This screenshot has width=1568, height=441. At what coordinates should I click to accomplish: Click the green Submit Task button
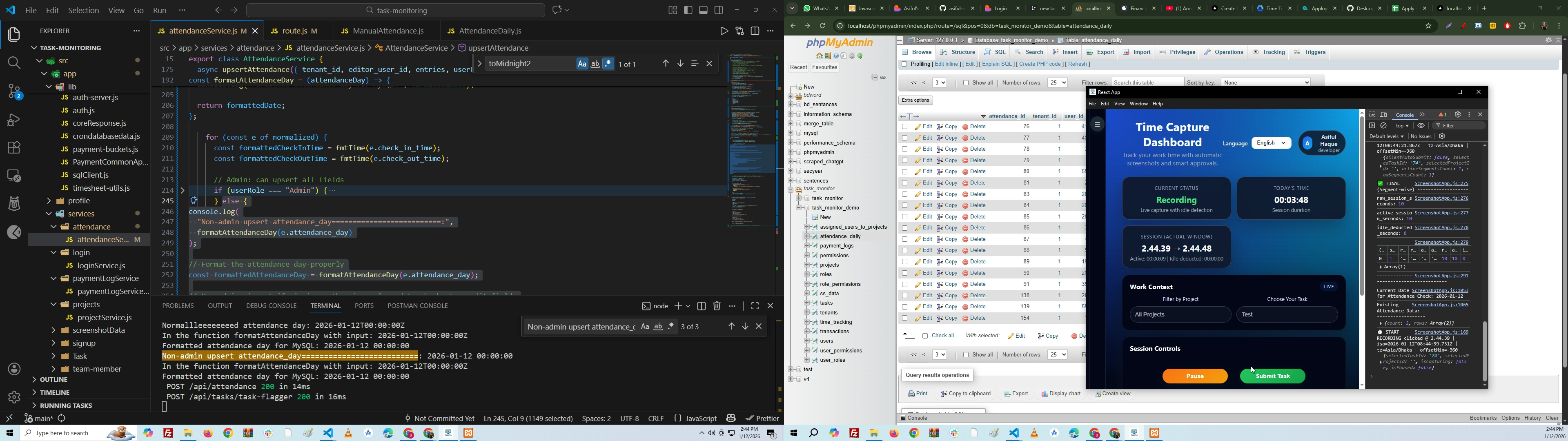pos(1272,376)
